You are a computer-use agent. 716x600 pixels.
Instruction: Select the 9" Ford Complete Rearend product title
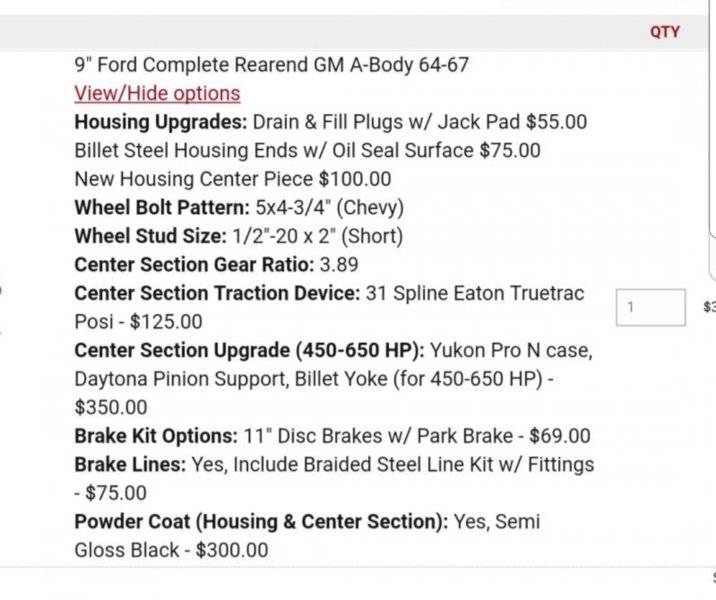pos(272,65)
